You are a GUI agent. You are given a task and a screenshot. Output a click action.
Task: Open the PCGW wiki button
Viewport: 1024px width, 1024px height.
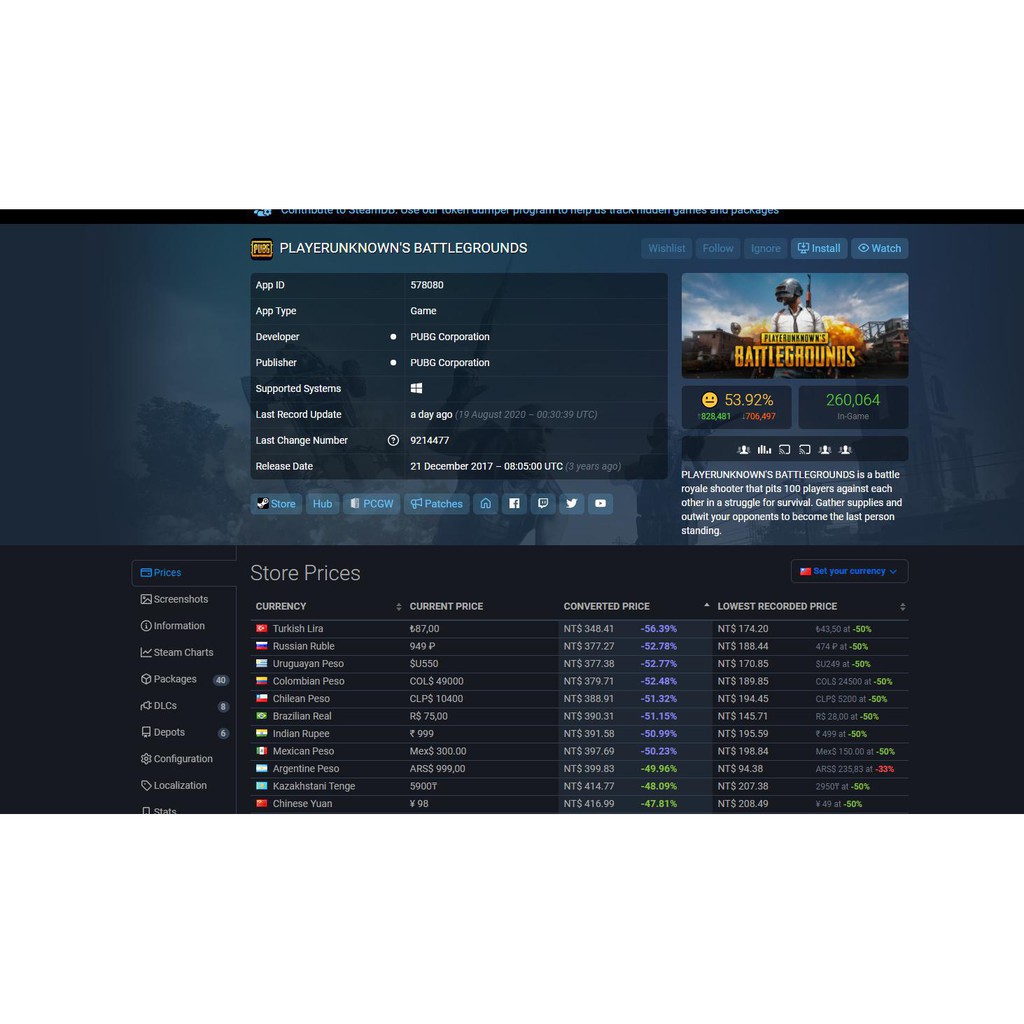point(372,504)
